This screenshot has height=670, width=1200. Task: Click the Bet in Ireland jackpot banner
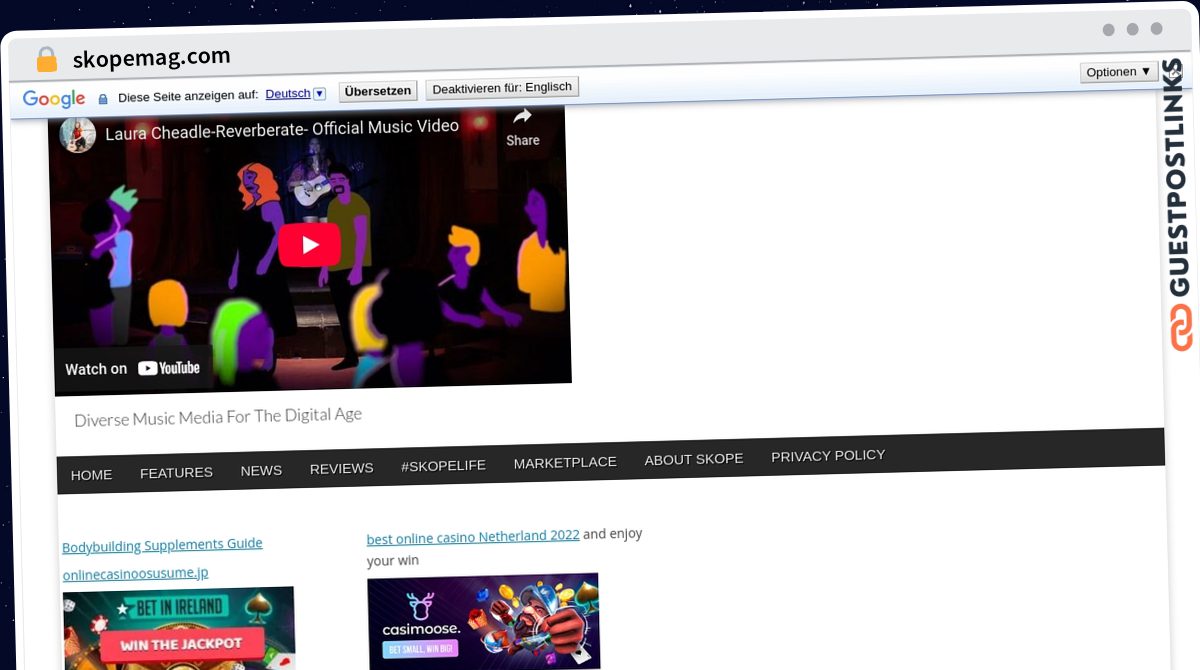[x=180, y=629]
